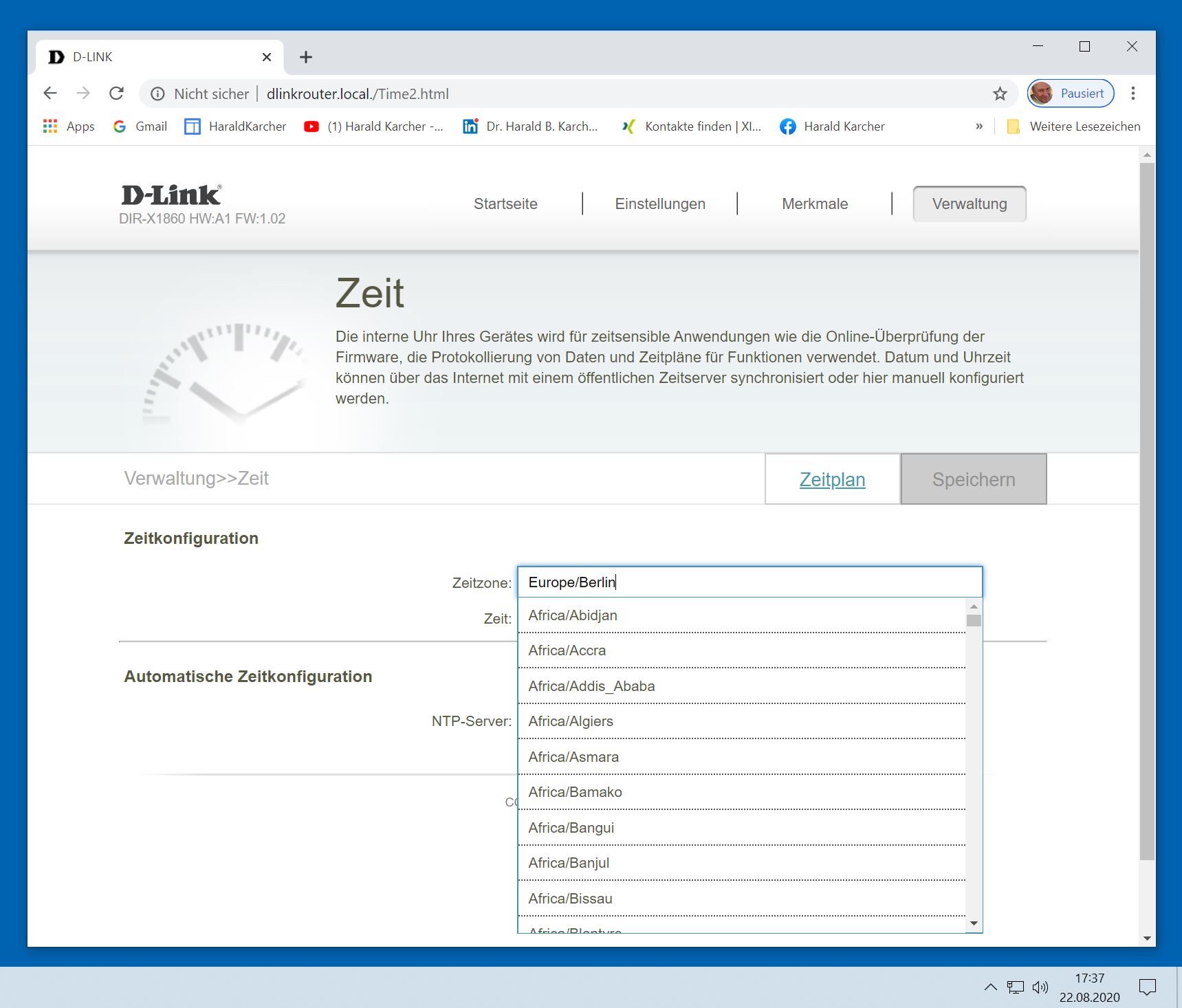The image size is (1182, 1008).
Task: Open a new browser tab
Action: coord(306,57)
